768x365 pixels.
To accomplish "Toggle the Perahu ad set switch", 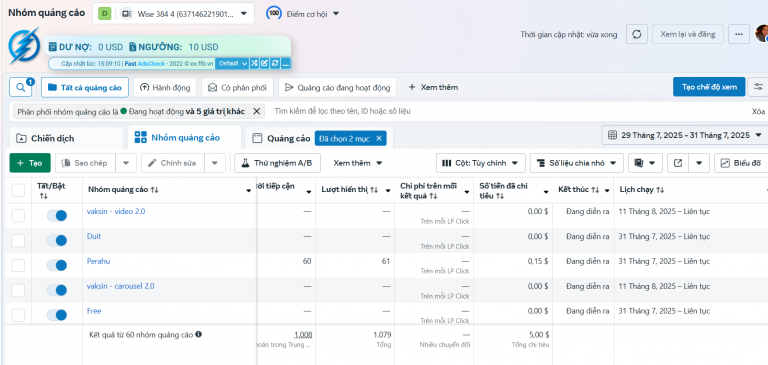I will pos(57,266).
